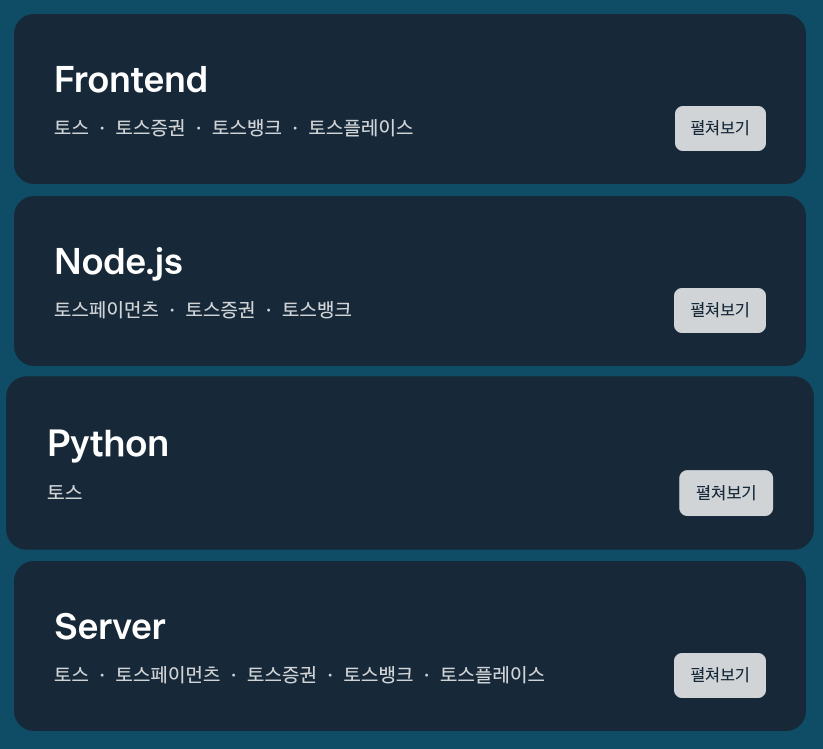The height and width of the screenshot is (749, 823).
Task: Select 토스 under the Server card
Action: point(71,674)
